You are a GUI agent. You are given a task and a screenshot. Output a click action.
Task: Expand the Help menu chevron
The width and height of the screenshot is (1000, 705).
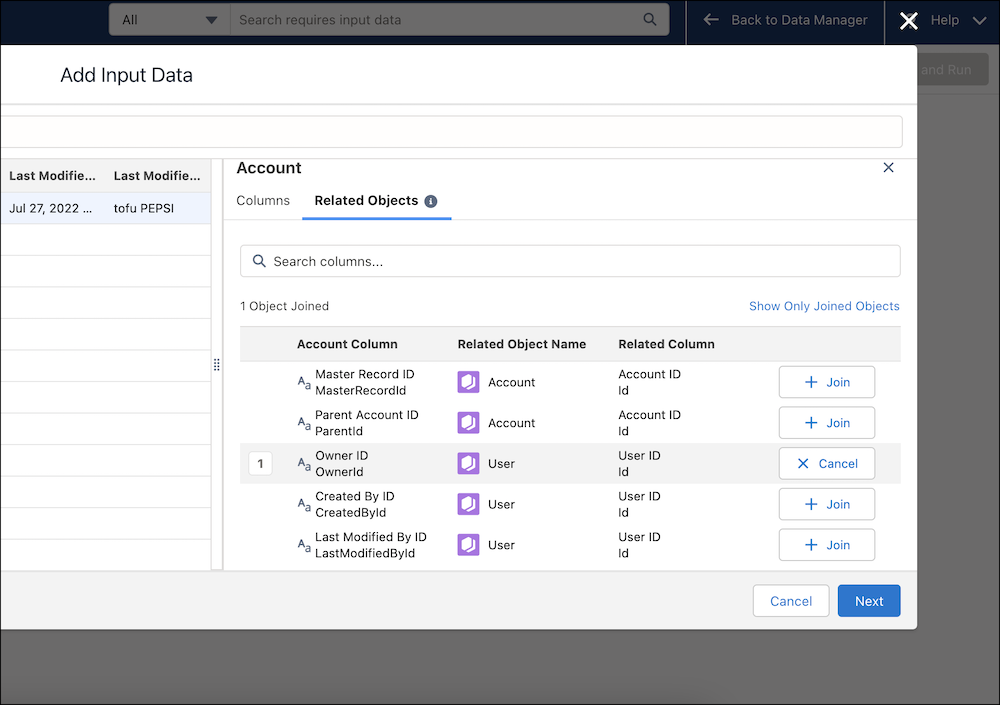click(979, 20)
